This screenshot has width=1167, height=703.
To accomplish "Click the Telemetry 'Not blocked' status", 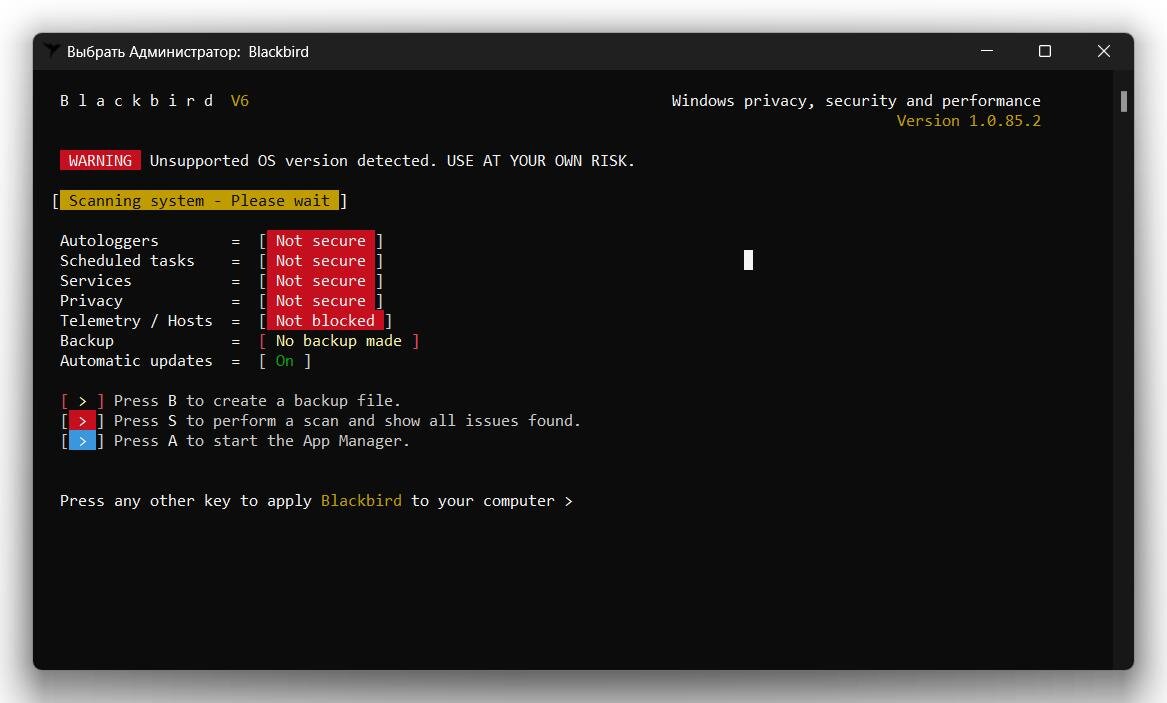I will (x=325, y=321).
